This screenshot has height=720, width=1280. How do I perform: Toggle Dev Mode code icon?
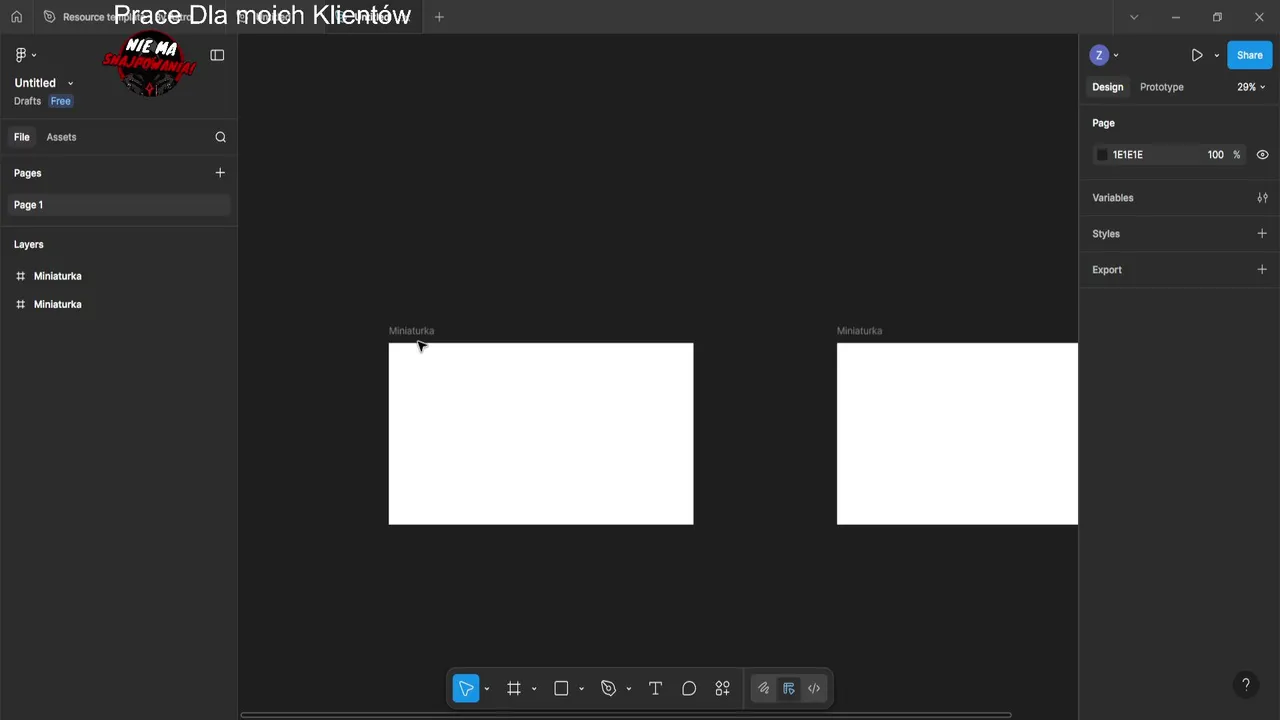[814, 688]
